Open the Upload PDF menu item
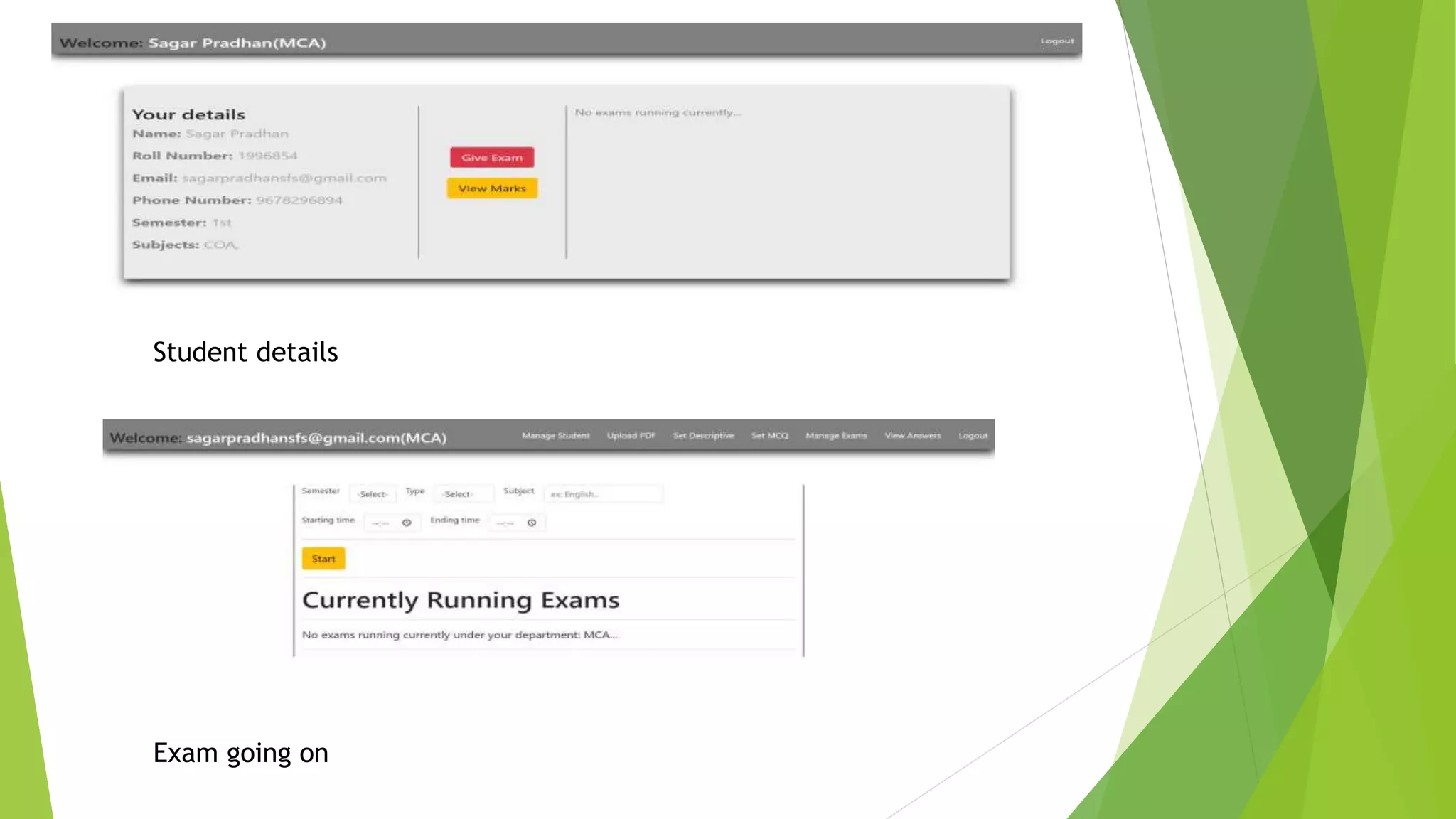 (631, 435)
